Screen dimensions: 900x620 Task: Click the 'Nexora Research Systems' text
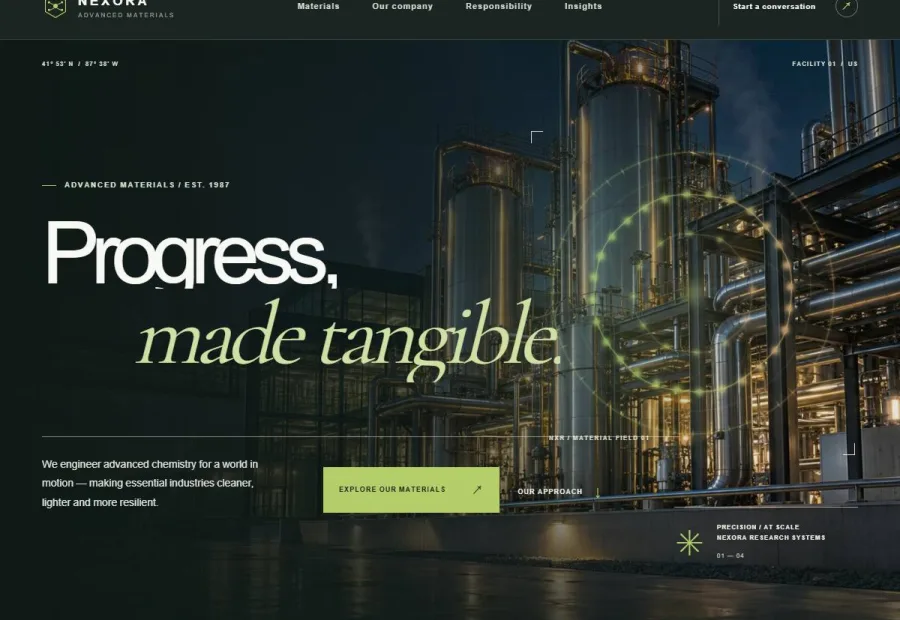[x=771, y=538]
